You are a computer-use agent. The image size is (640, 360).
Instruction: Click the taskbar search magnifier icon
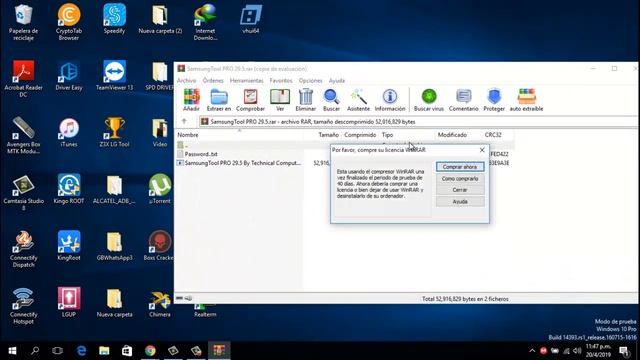click(x=35, y=351)
